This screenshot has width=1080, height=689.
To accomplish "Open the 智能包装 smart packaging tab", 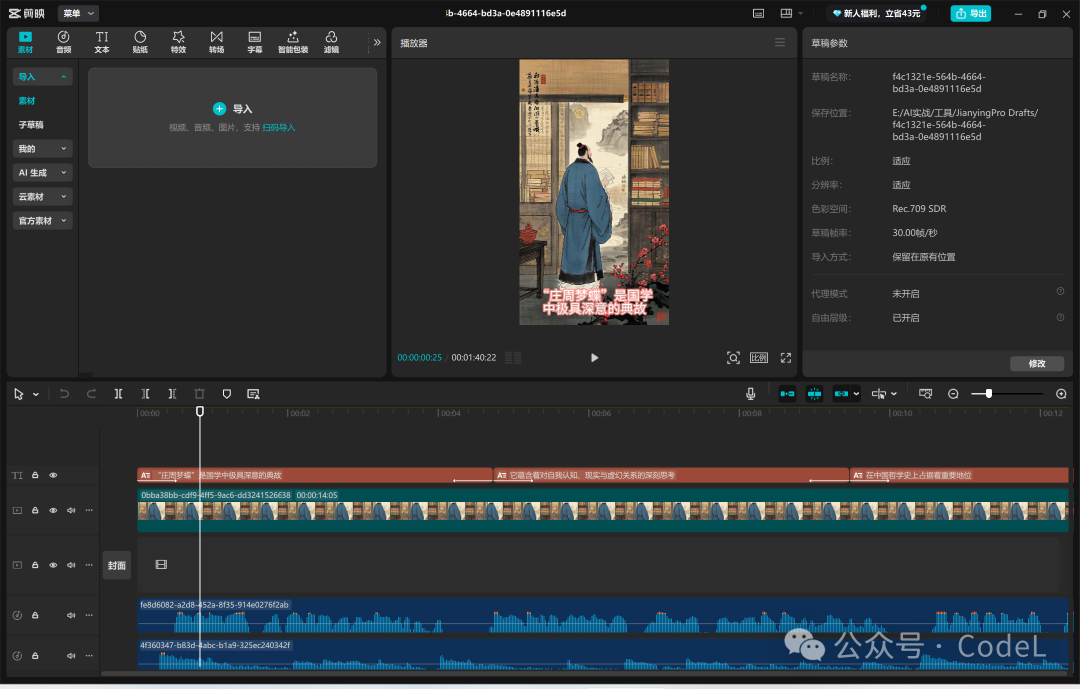I will [293, 42].
